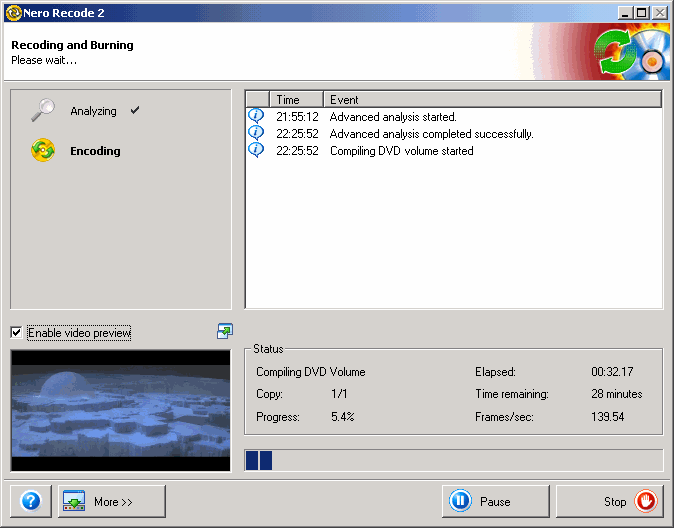Click info icon for analysis completed event
Viewport: 674px width, 528px height.
(x=256, y=134)
